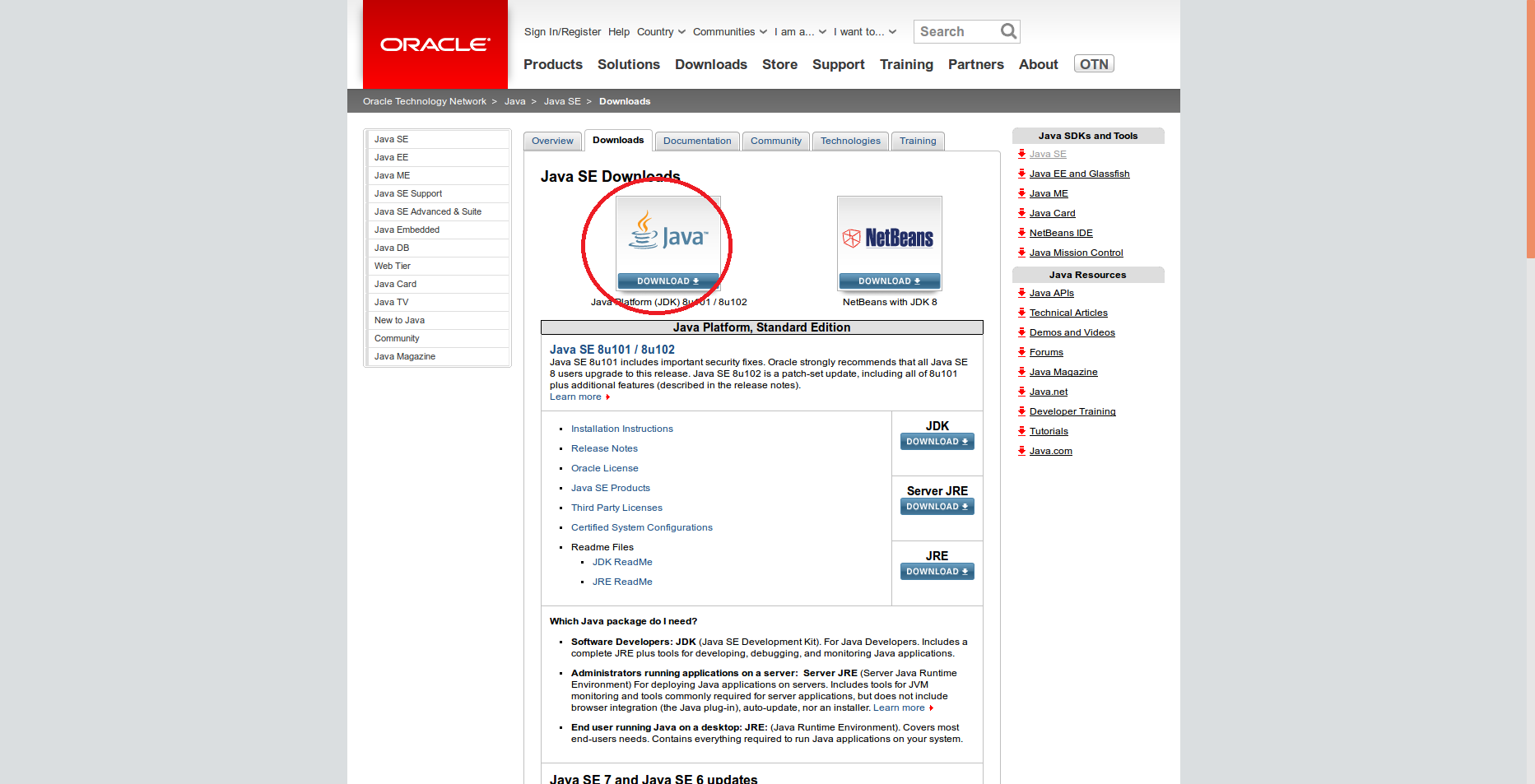The image size is (1535, 784).
Task: Open the Products menu
Action: (x=553, y=64)
